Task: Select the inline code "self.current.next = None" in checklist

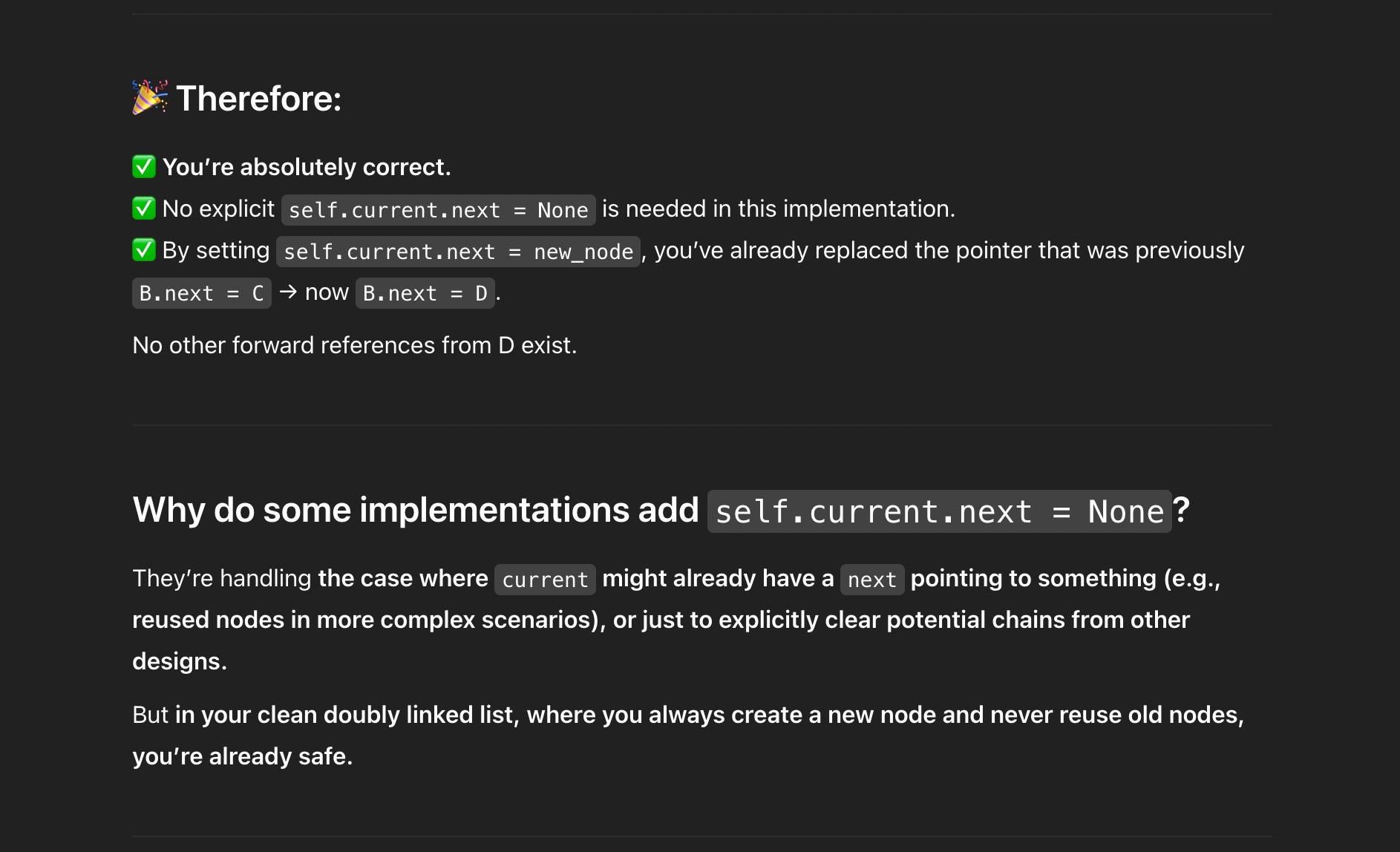Action: pyautogui.click(x=438, y=210)
